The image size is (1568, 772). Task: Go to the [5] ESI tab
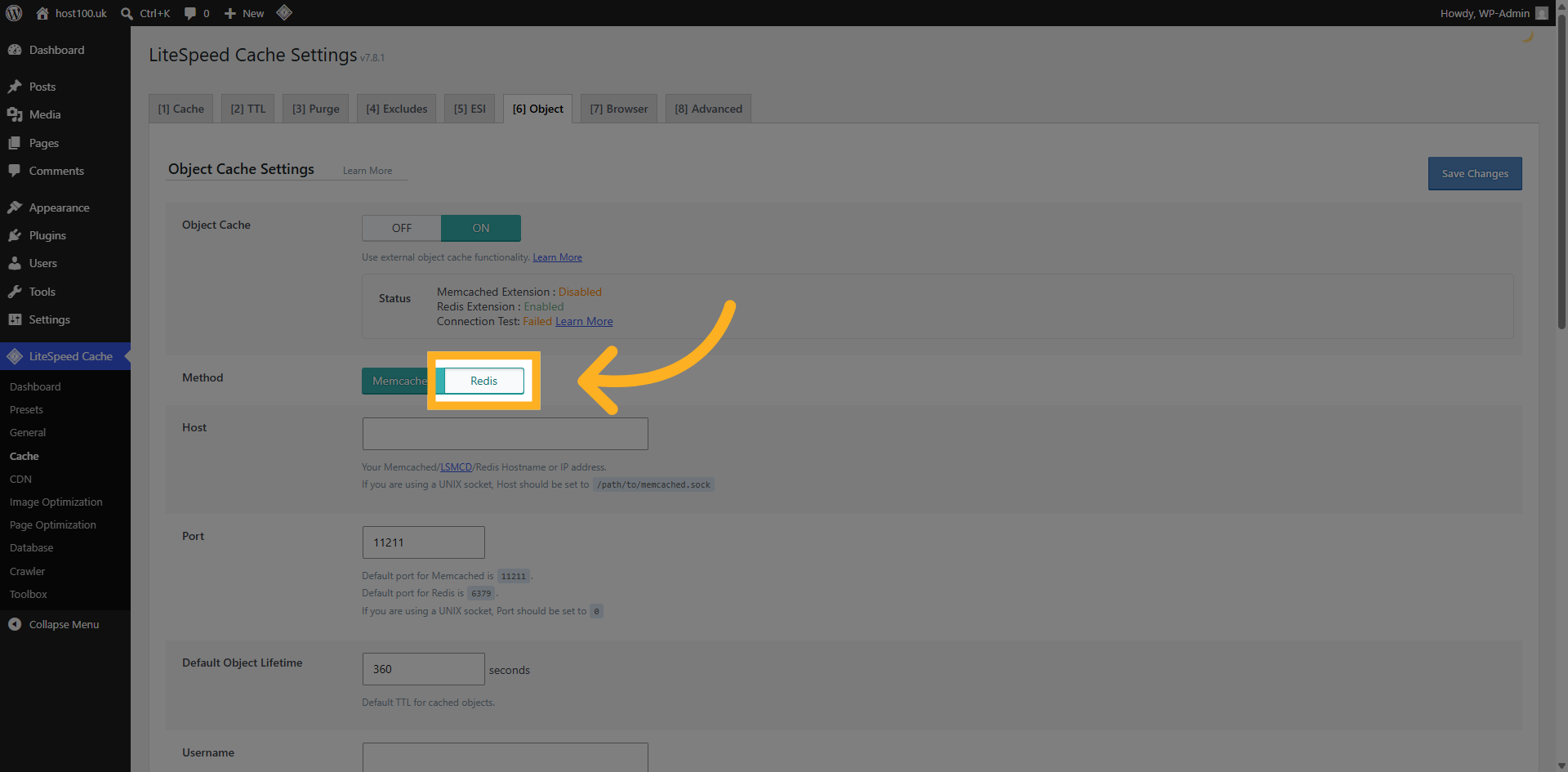coord(470,109)
